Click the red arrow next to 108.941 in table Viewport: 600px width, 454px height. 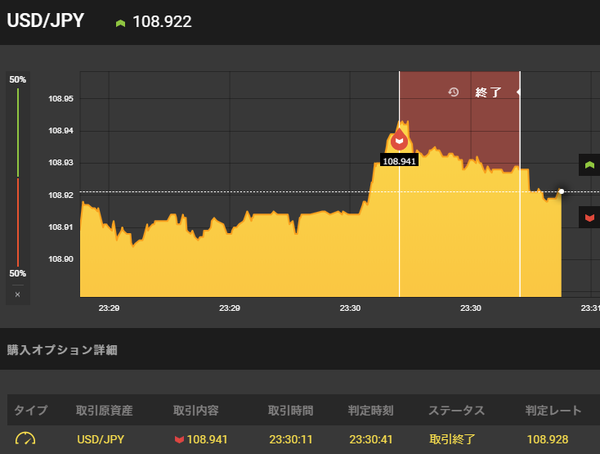179,439
